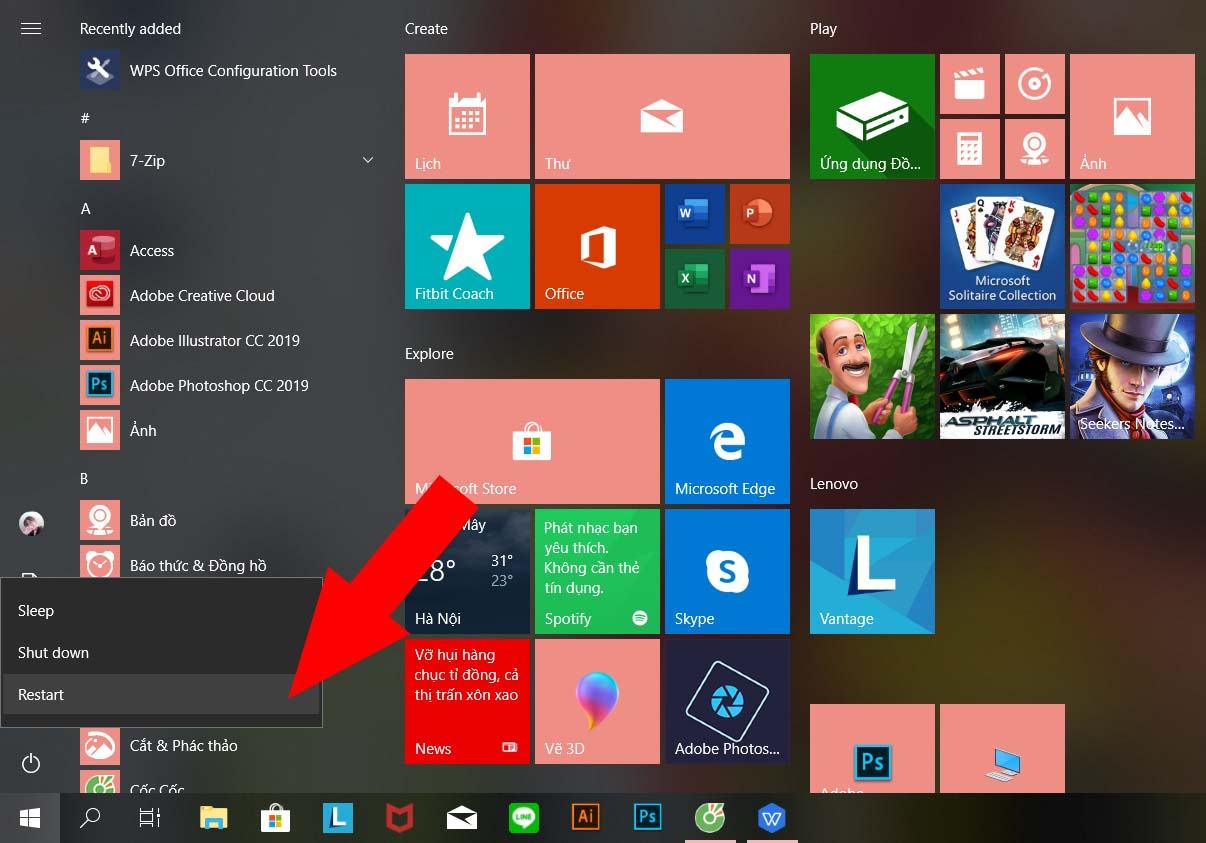Open Cắt & Phác thảo from the app list
1206x843 pixels.
(x=228, y=746)
